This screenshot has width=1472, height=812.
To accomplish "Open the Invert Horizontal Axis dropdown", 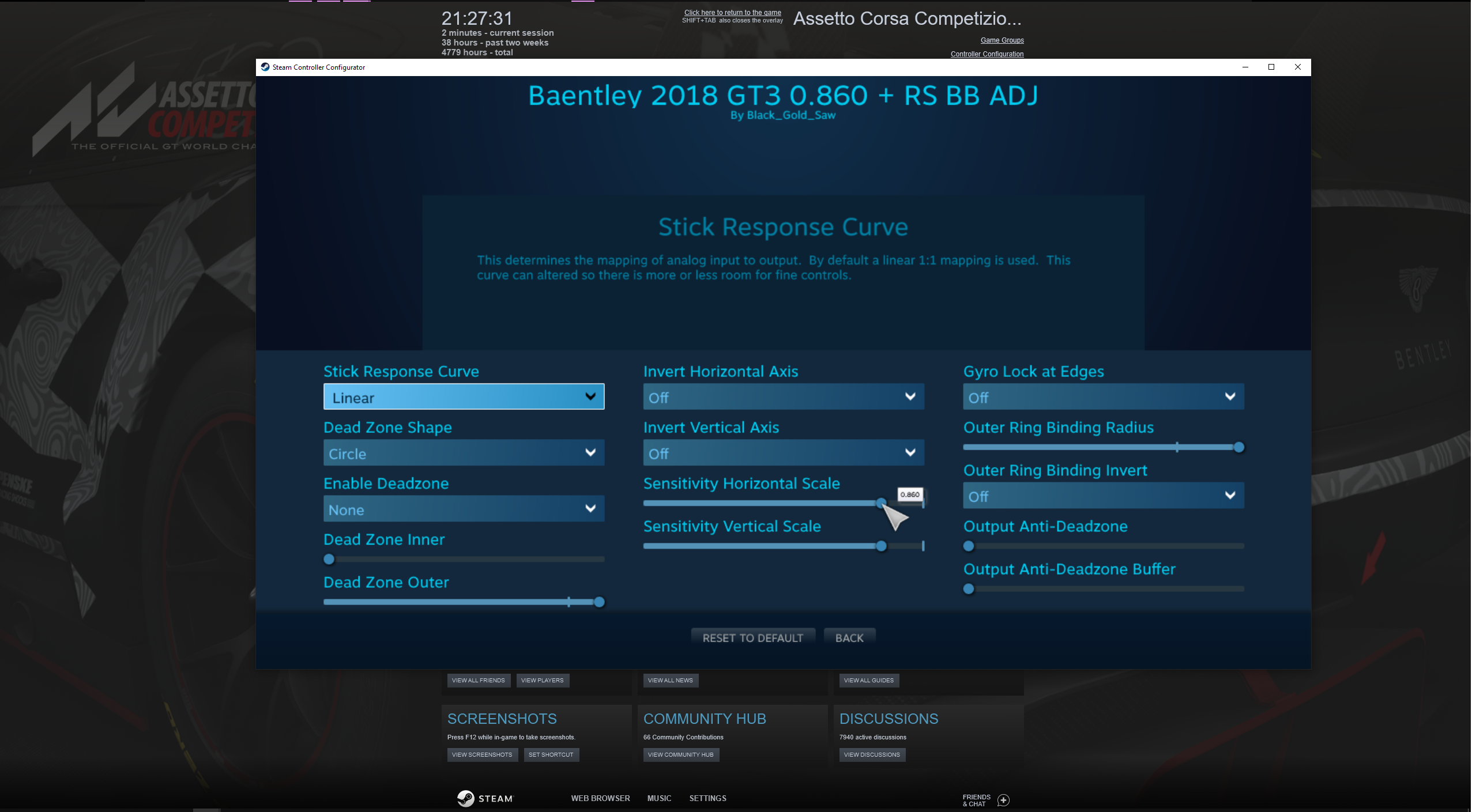I will 784,397.
